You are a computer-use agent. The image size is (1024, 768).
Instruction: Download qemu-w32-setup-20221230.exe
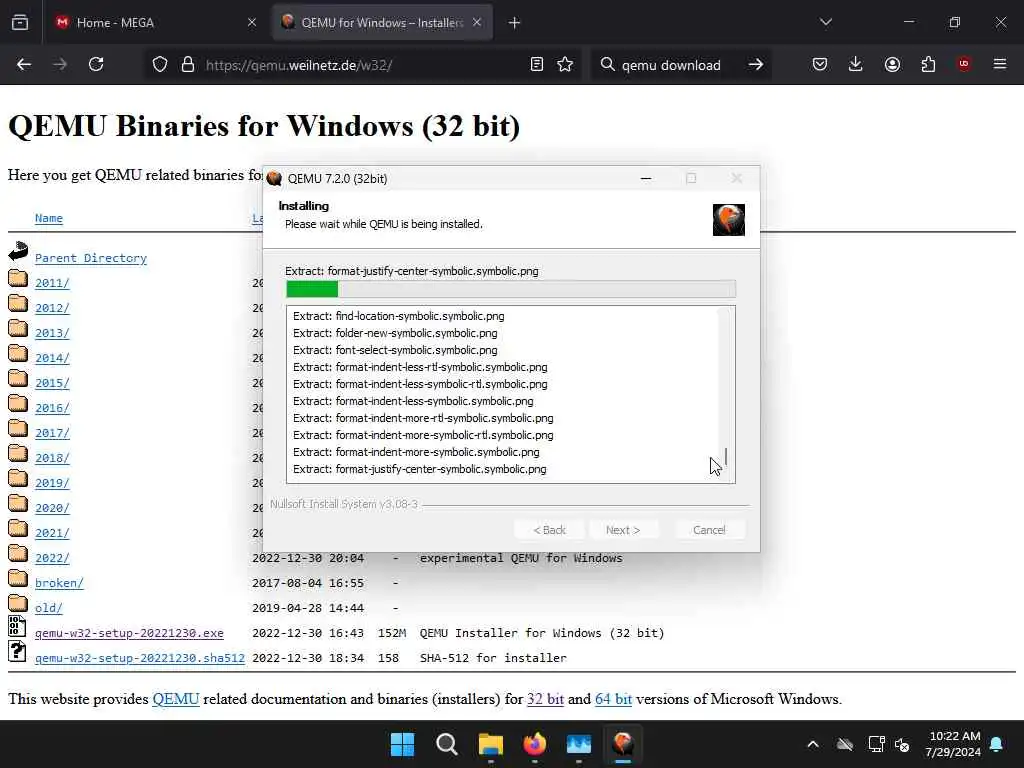(x=129, y=633)
